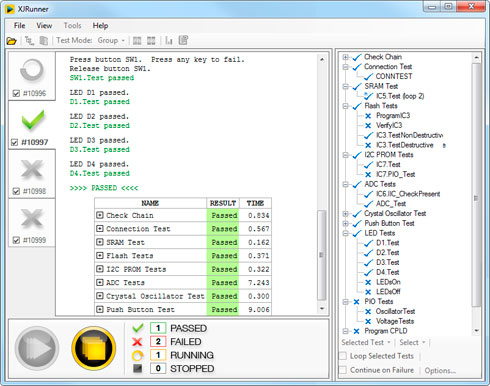Click the yellow Stop button
The height and width of the screenshot is (386, 490).
pos(94,348)
